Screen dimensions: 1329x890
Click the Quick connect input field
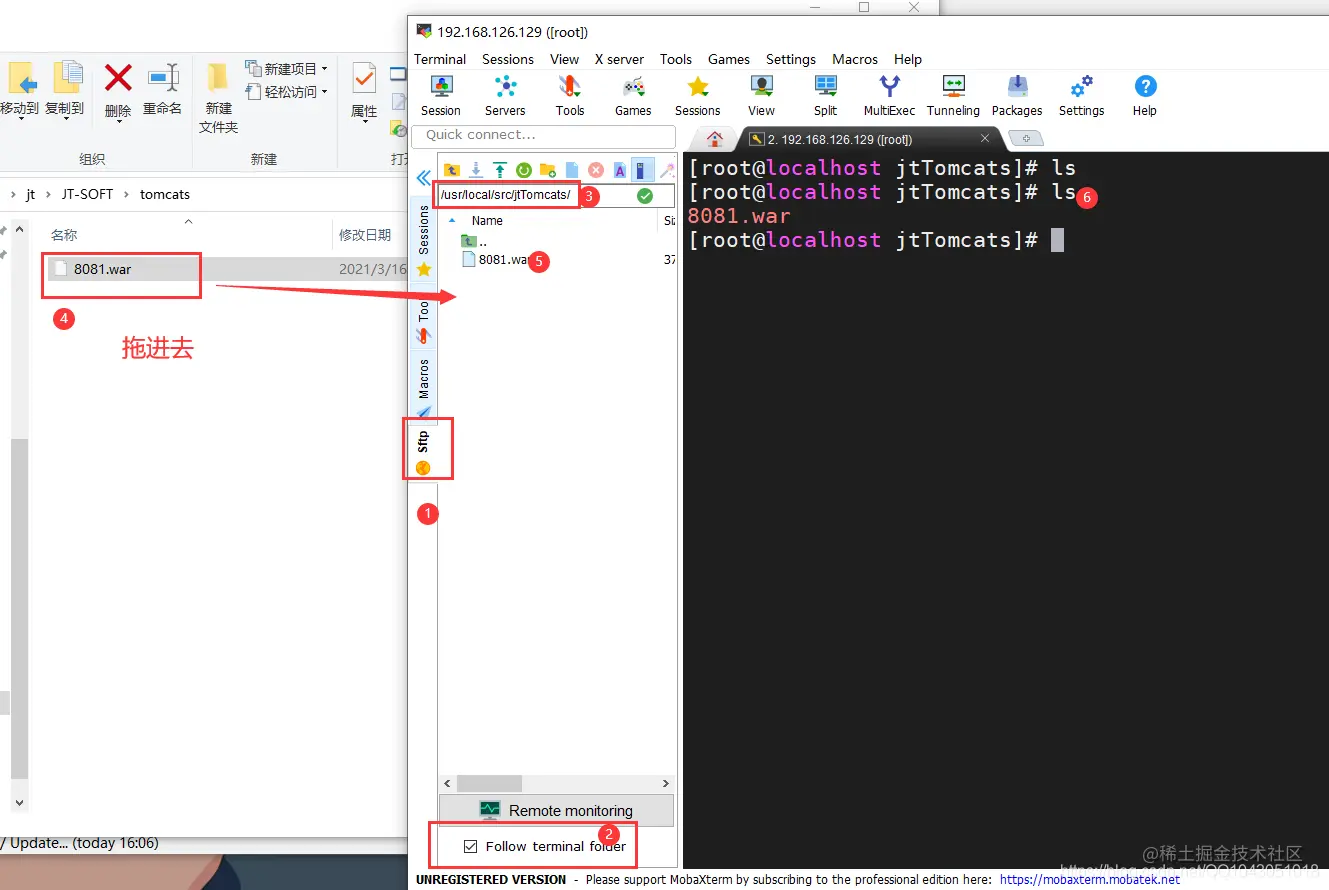pyautogui.click(x=544, y=135)
